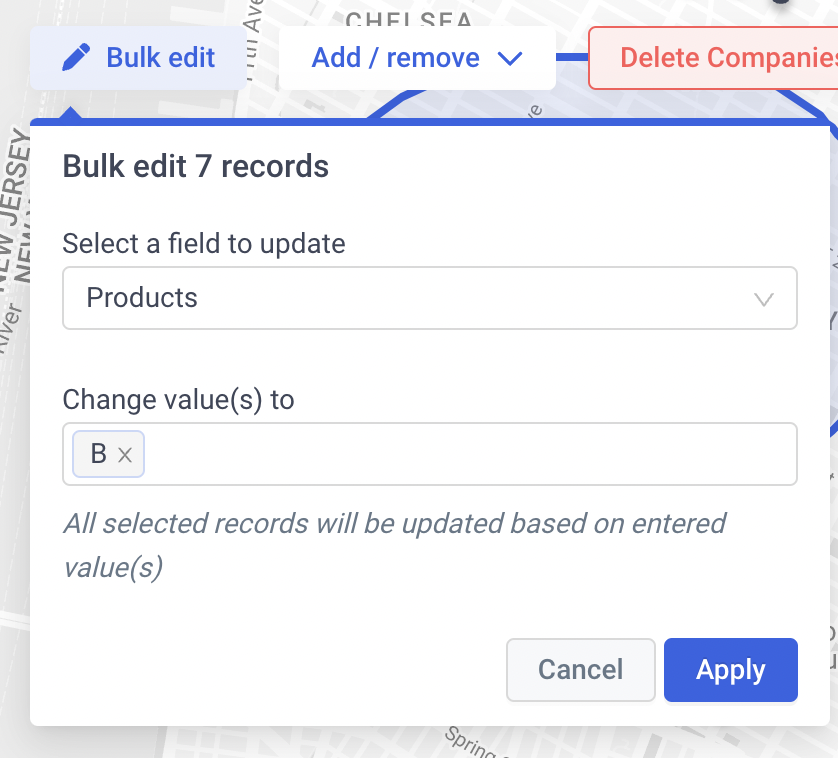This screenshot has width=838, height=758.
Task: Click the chevron arrow on Add / remove
Action: (x=510, y=58)
